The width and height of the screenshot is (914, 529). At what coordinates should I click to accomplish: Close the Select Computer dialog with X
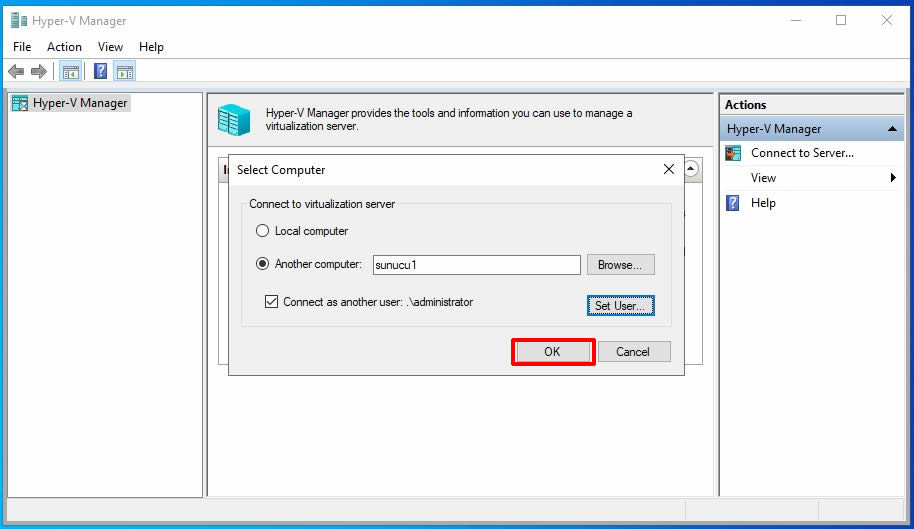click(669, 169)
